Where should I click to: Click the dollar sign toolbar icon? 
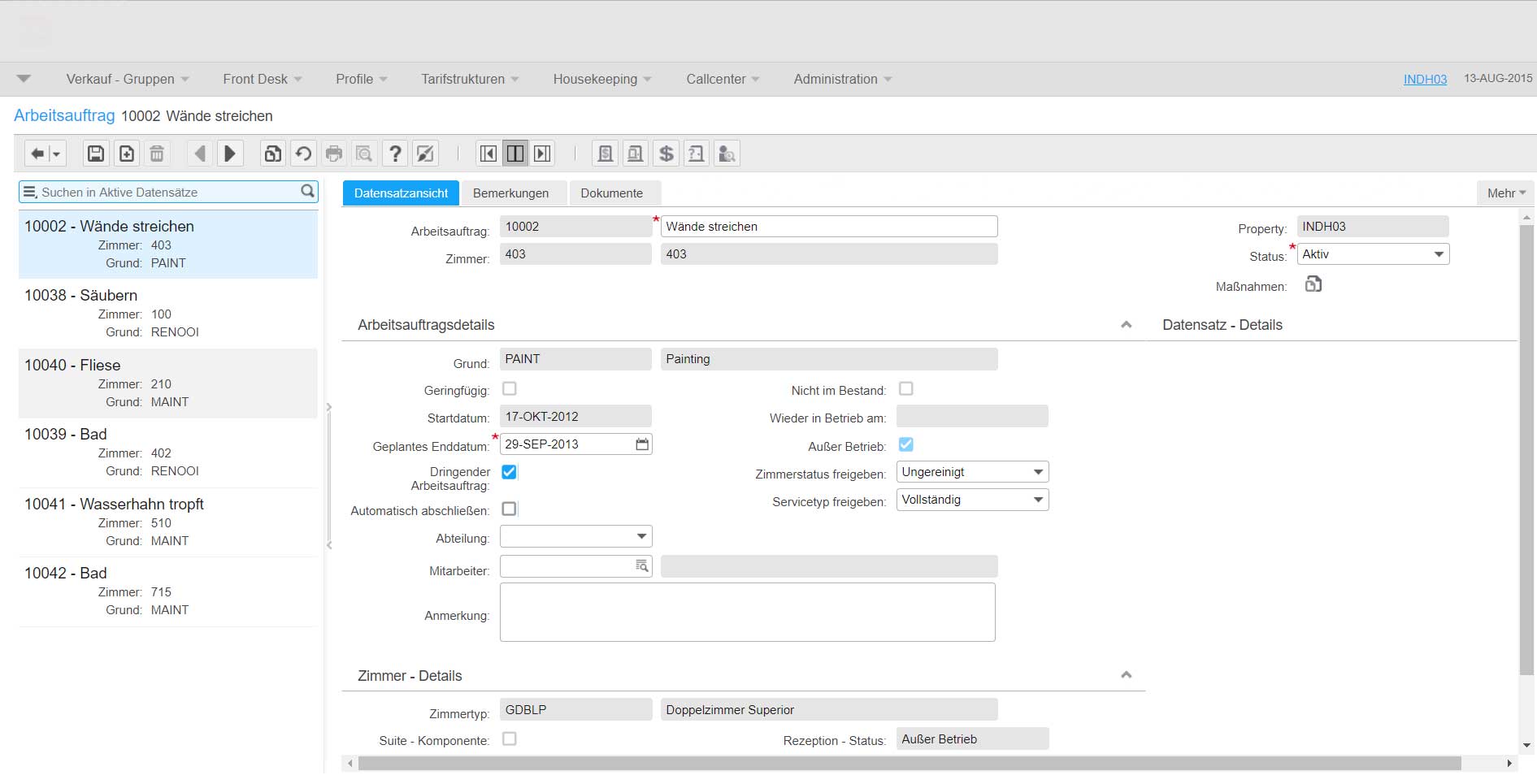[666, 154]
